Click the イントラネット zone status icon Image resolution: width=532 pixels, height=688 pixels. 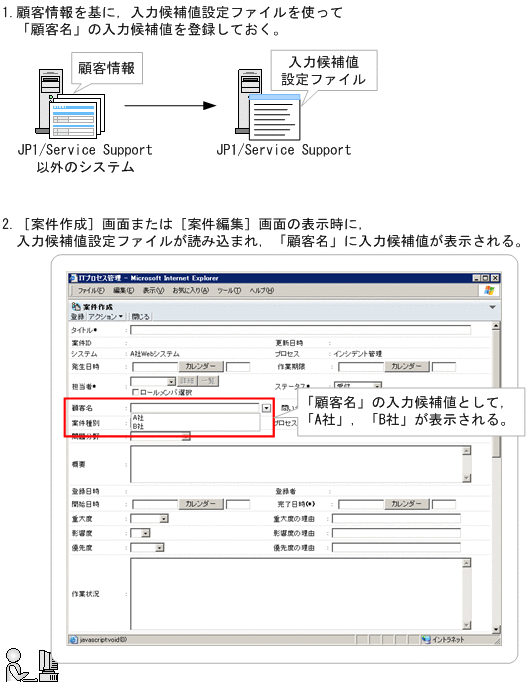tap(426, 640)
